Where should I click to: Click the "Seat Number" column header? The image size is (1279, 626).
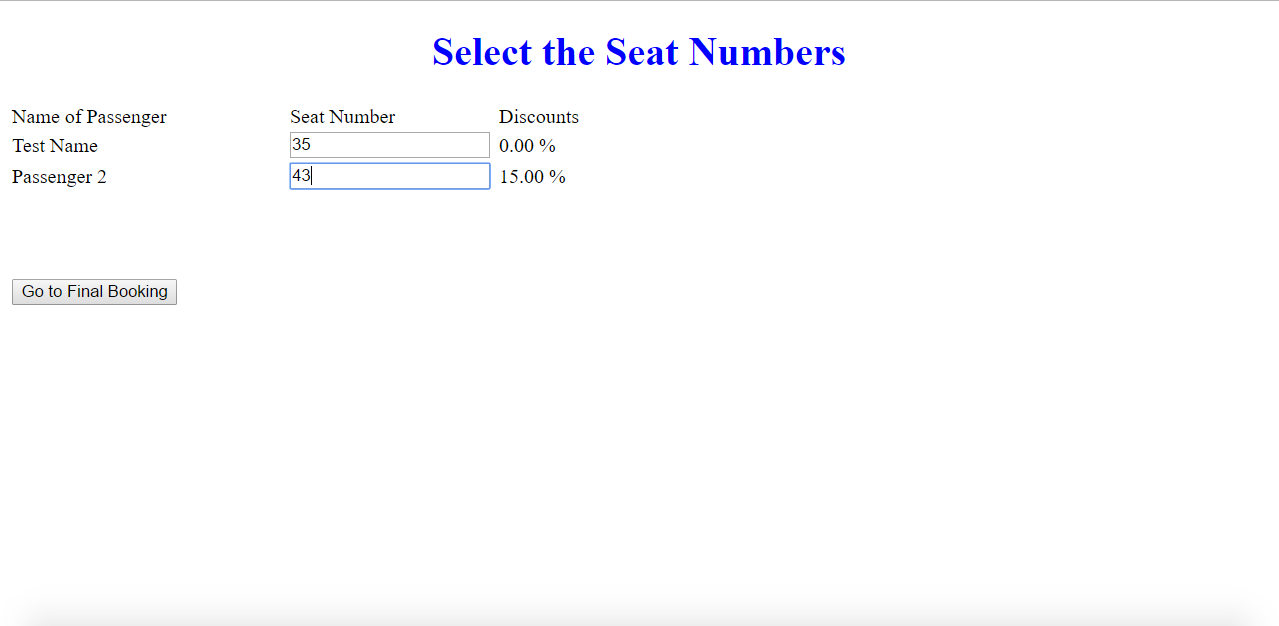[342, 117]
